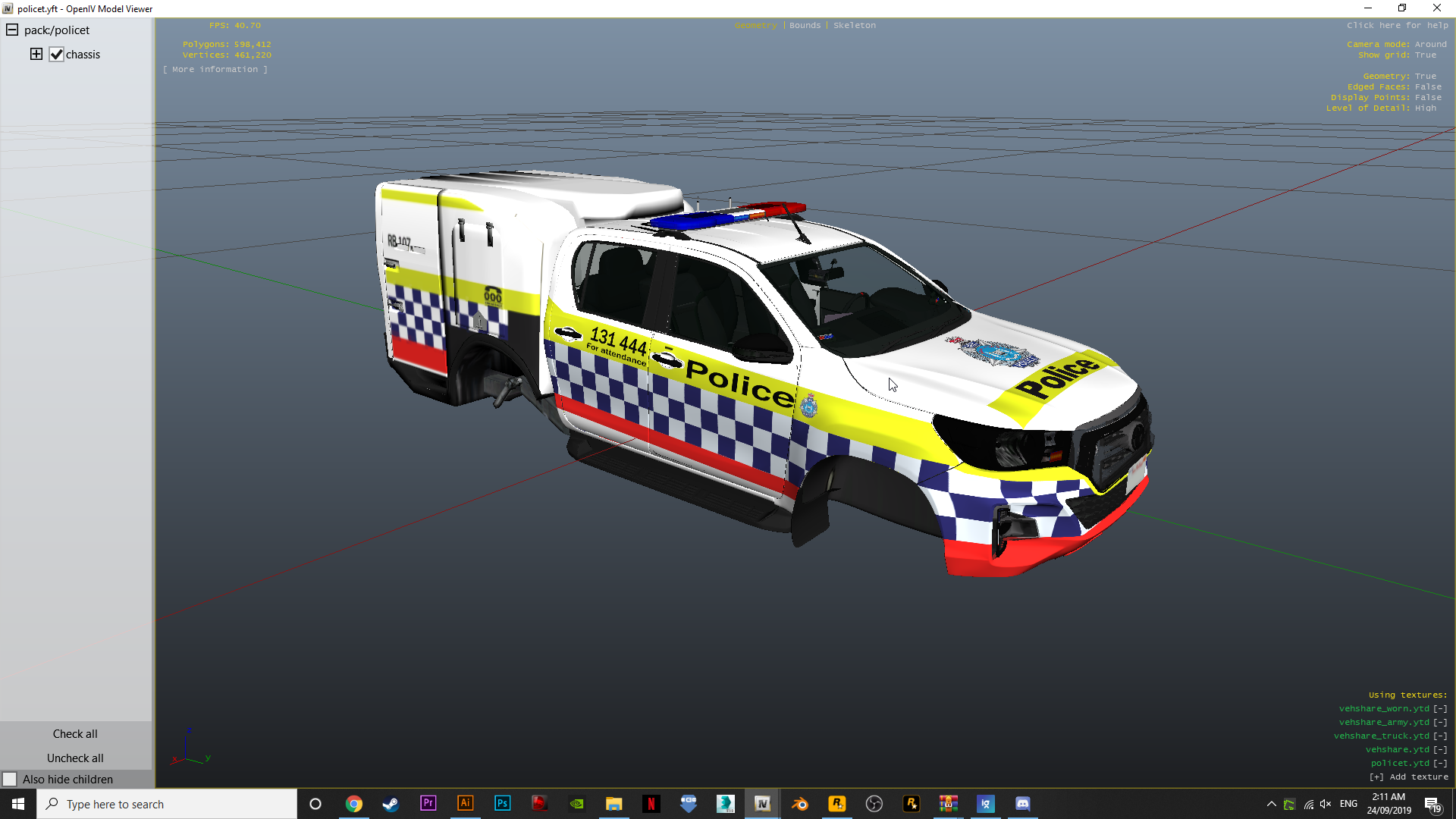Viewport: 1456px width, 819px height.
Task: Uncheck the chassis visibility checkbox
Action: 57,55
